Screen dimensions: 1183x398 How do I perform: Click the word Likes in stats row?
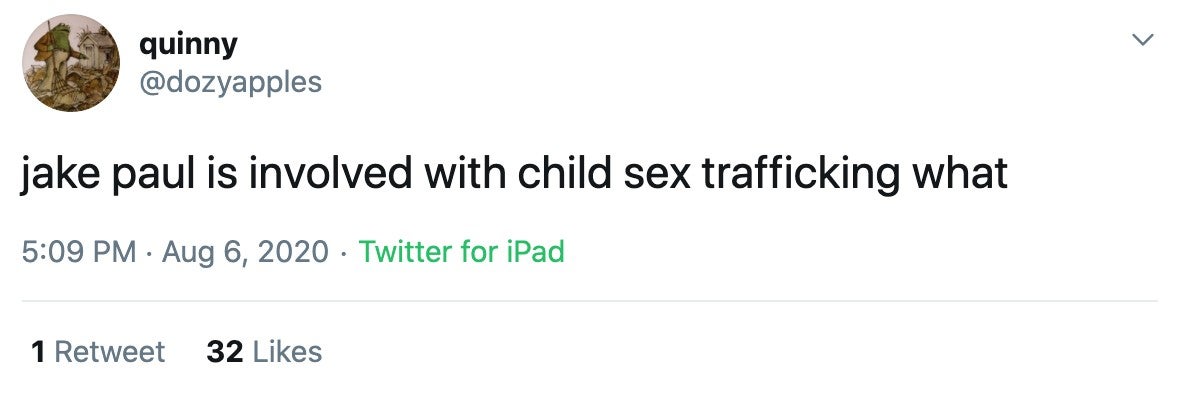tap(287, 352)
